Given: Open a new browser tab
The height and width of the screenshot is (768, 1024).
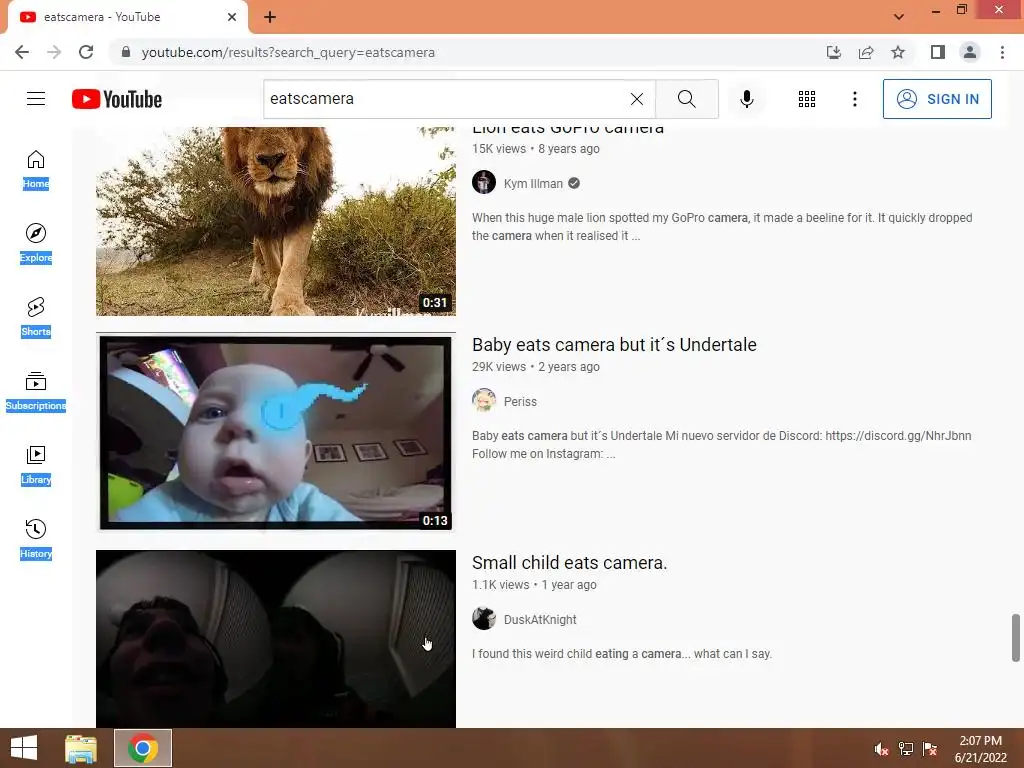Looking at the screenshot, I should click(270, 17).
